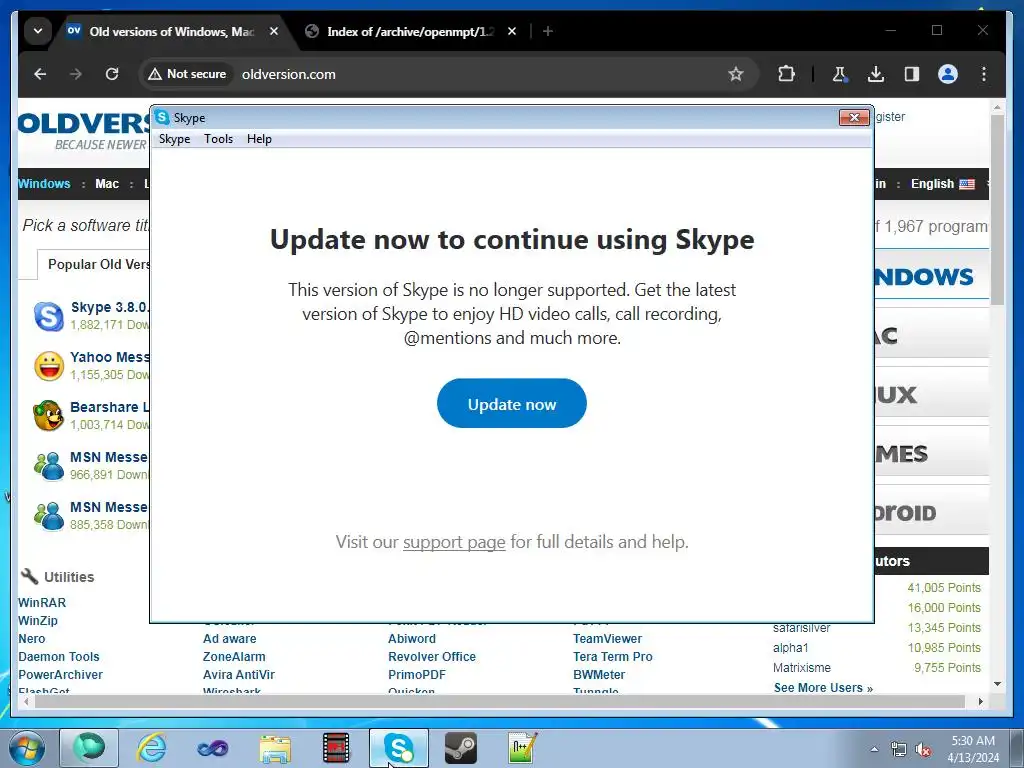Open the Tera Term Pro link
This screenshot has width=1024, height=768.
[613, 656]
